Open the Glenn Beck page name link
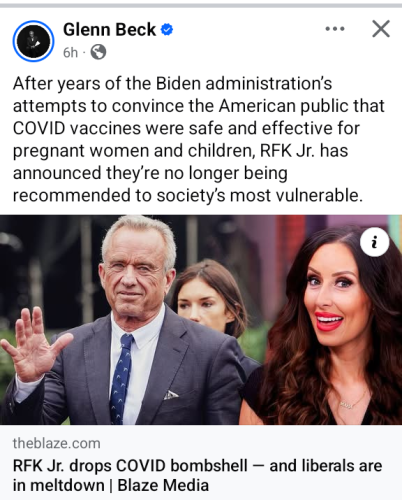Screen dimensions: 402x500 click(109, 29)
